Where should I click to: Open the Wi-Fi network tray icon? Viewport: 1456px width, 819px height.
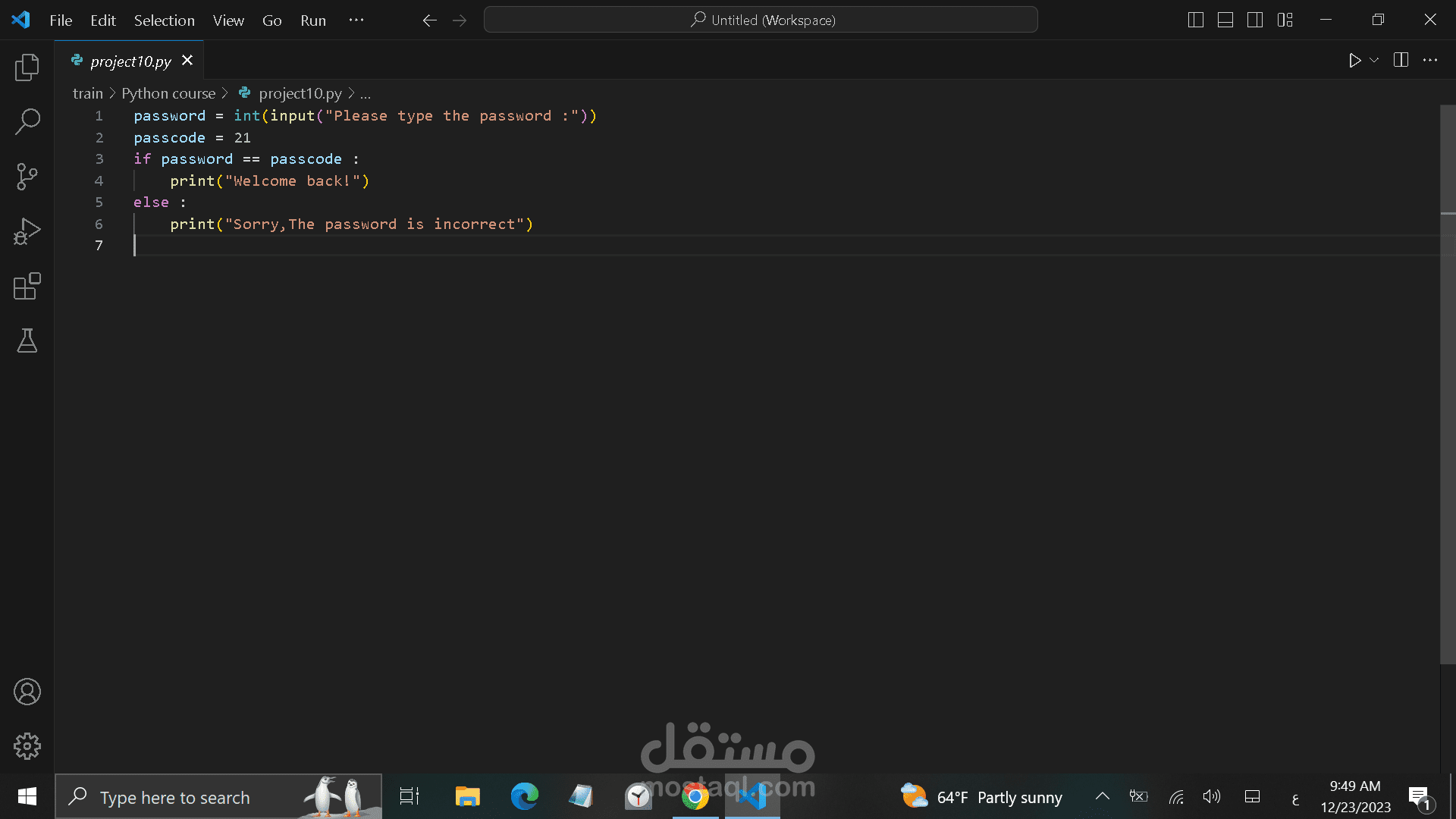point(1176,796)
